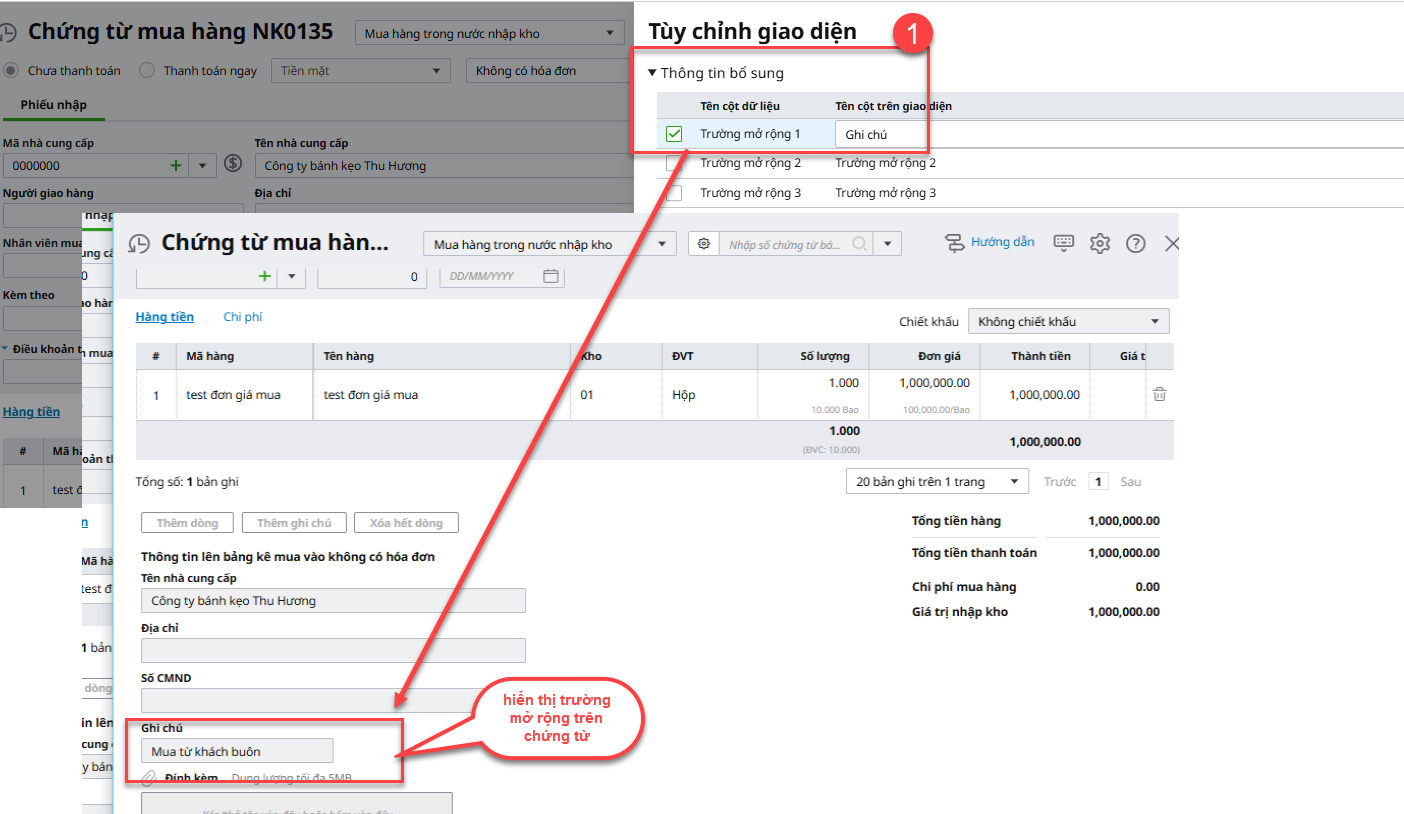Select the Thanh toán ngay radio button
Image resolution: width=1404 pixels, height=814 pixels.
147,71
